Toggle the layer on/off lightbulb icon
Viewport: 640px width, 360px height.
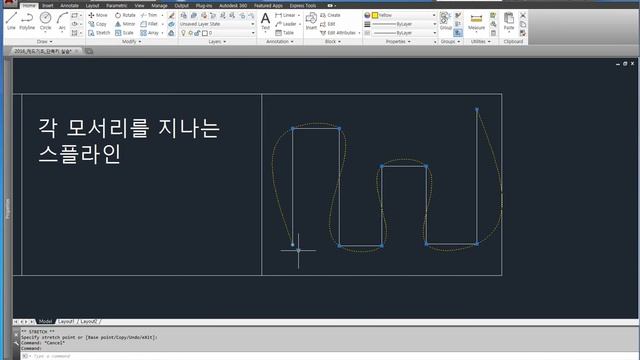pos(183,33)
